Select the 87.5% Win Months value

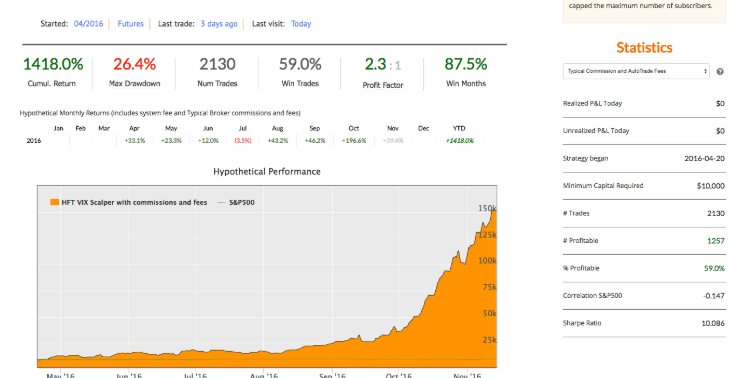(466, 64)
